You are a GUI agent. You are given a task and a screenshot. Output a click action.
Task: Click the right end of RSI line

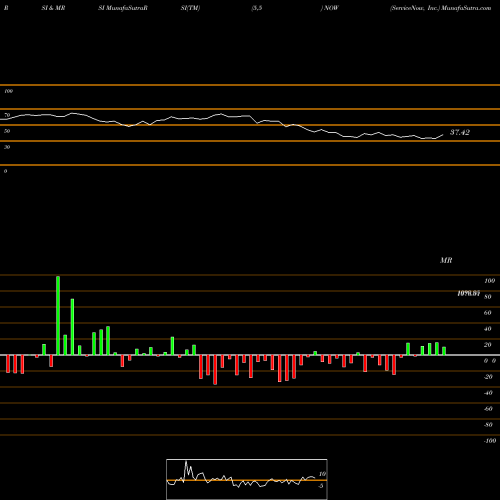click(x=443, y=135)
